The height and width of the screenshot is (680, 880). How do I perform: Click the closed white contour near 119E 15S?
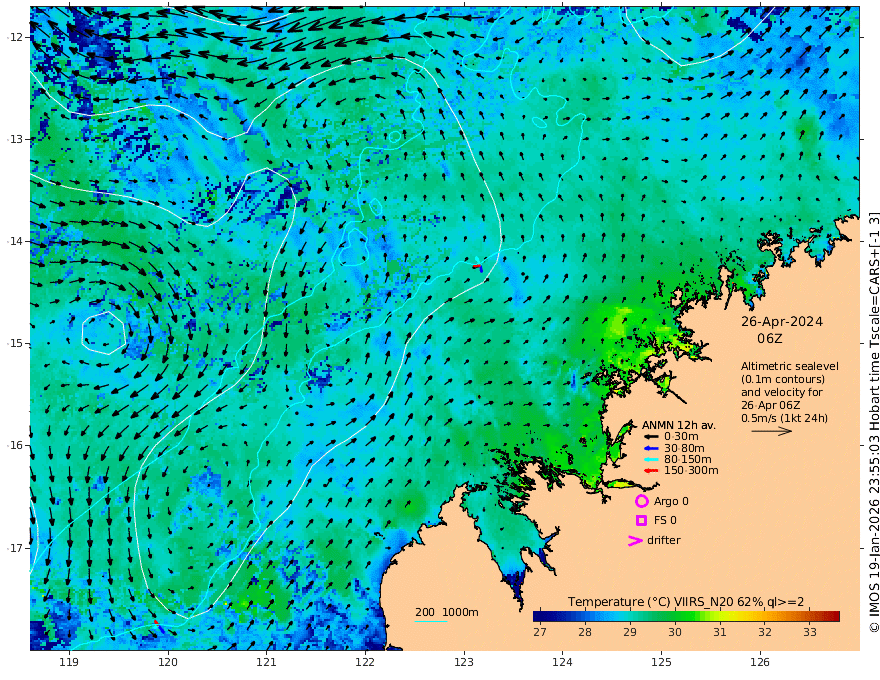point(103,333)
